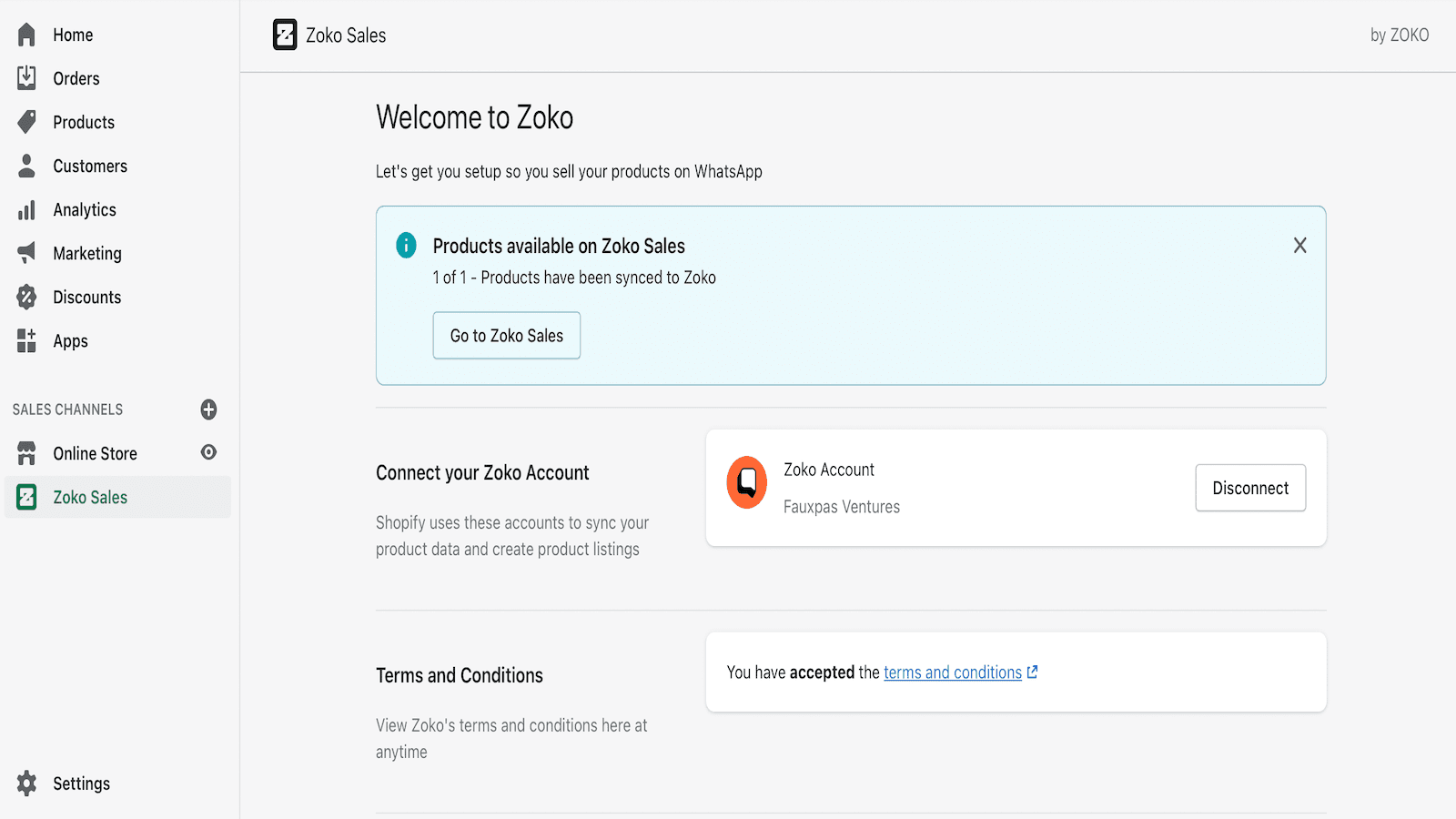The width and height of the screenshot is (1456, 819).
Task: Click the Products tag icon
Action: click(x=27, y=122)
